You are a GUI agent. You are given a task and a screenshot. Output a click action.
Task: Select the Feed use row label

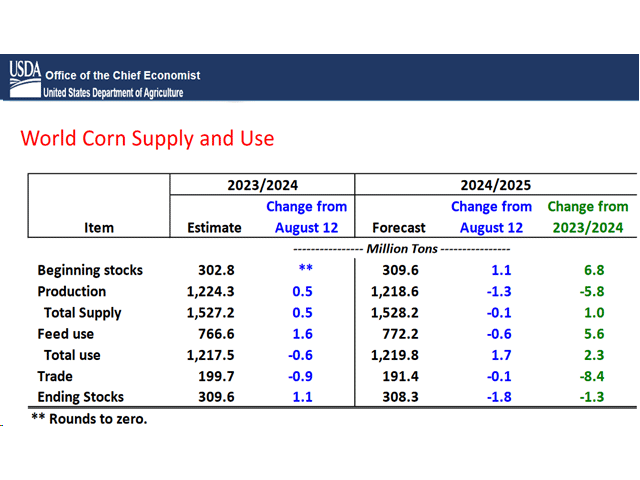[69, 333]
